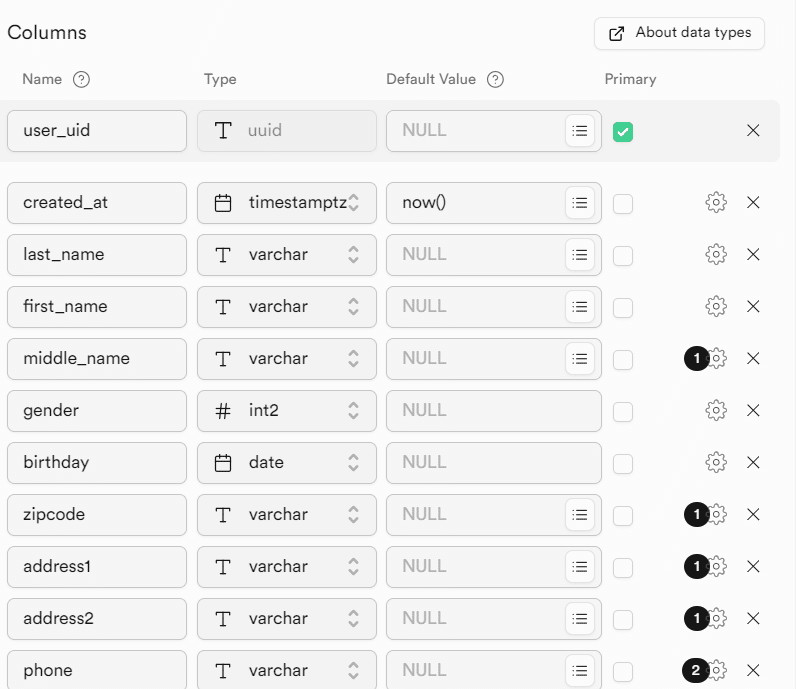This screenshot has height=689, width=796.
Task: Remove the birthday column
Action: (753, 462)
